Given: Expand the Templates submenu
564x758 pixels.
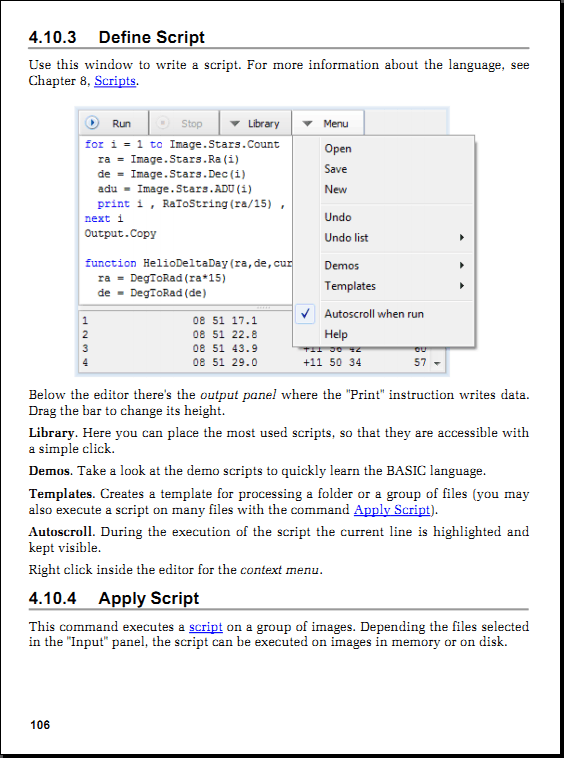Looking at the screenshot, I should [x=394, y=286].
